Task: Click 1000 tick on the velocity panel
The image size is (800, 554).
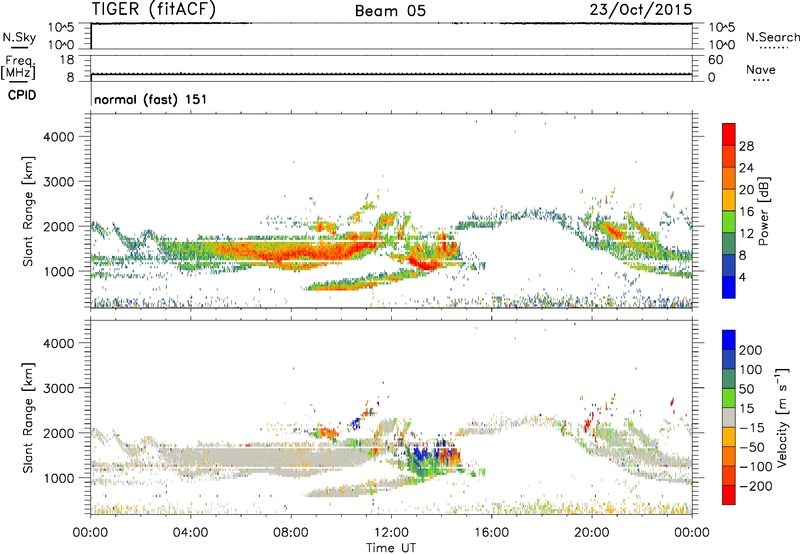Action: (x=59, y=478)
